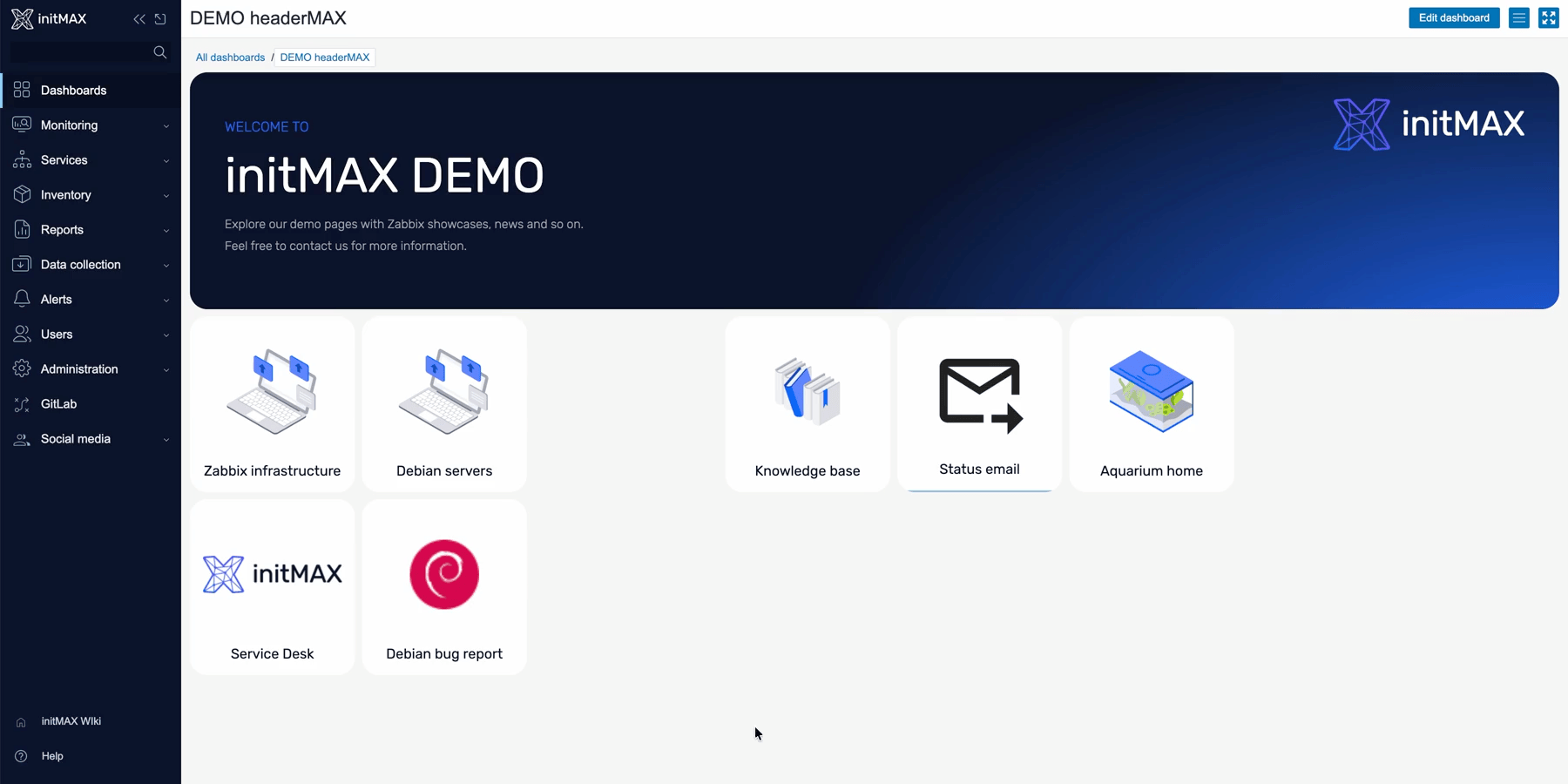Click the sidebar search input field
The width and height of the screenshot is (1568, 784).
tap(78, 52)
